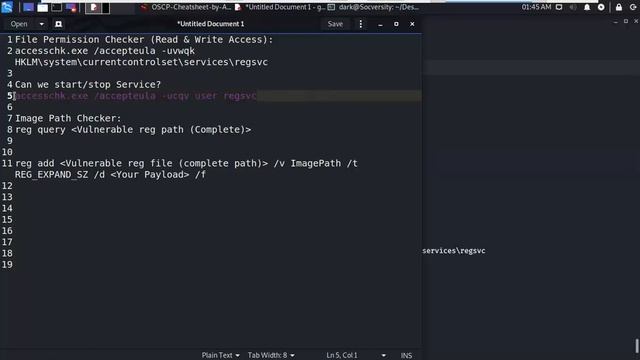The image size is (640, 360).
Task: Click 'services\regsvc' text in terminal window
Action: click(x=454, y=251)
